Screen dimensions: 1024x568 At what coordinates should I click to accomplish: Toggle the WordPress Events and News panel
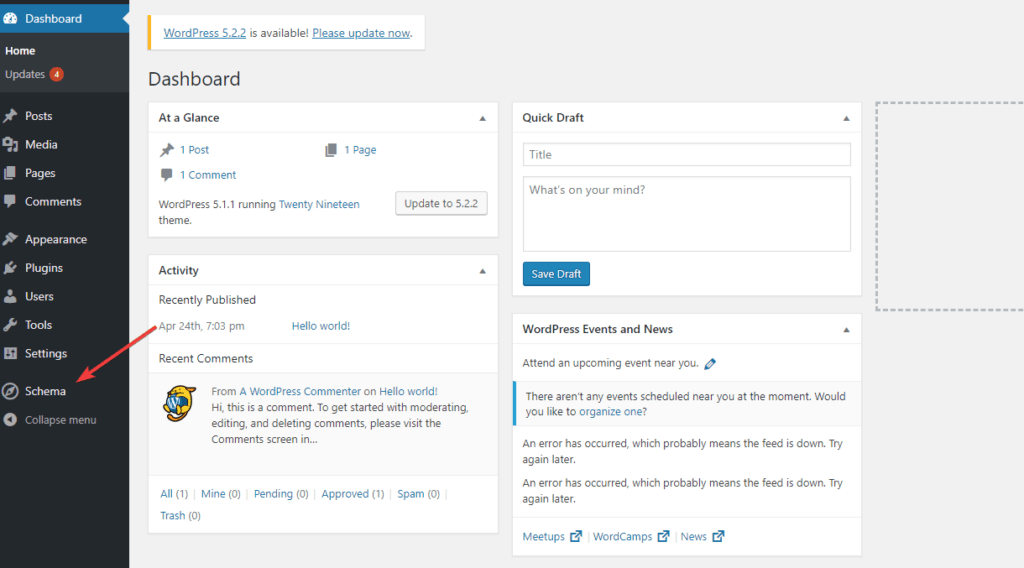[846, 330]
